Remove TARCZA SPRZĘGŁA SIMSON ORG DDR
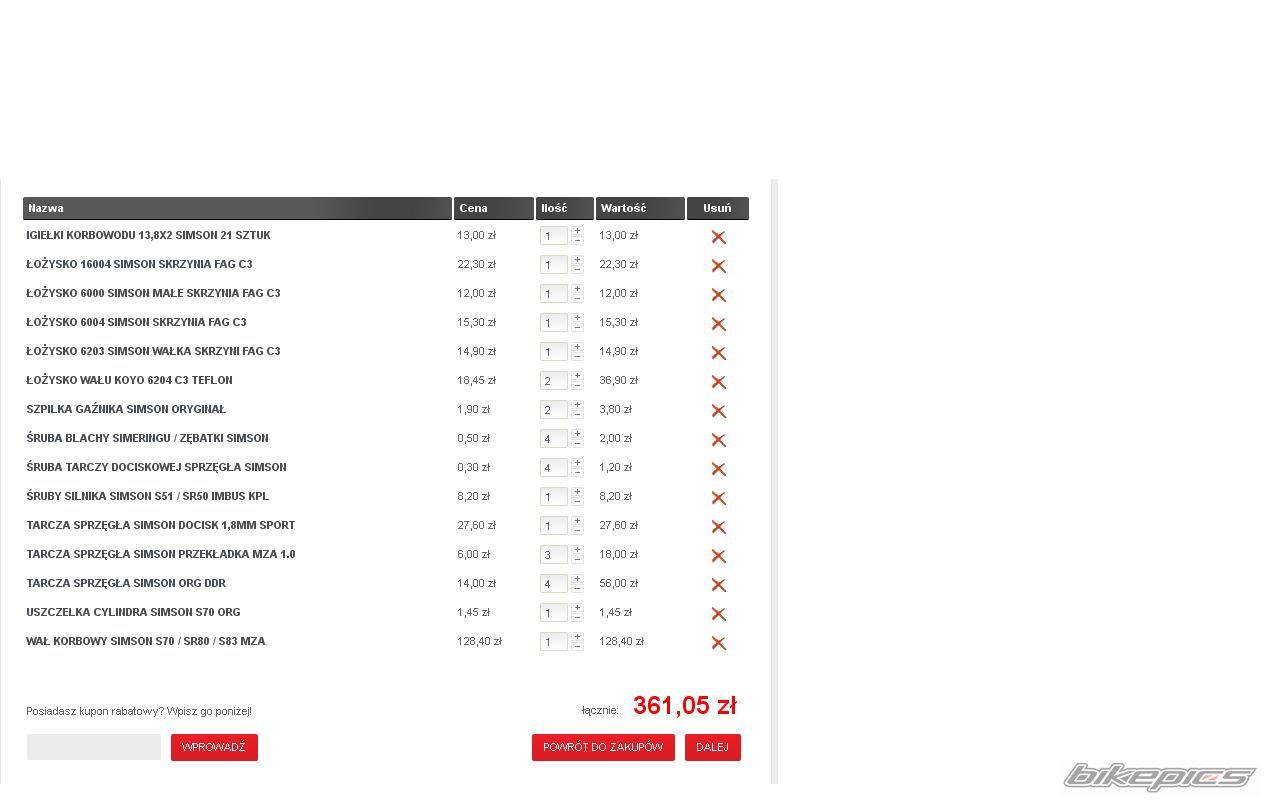This screenshot has width=1280, height=800. (x=718, y=585)
